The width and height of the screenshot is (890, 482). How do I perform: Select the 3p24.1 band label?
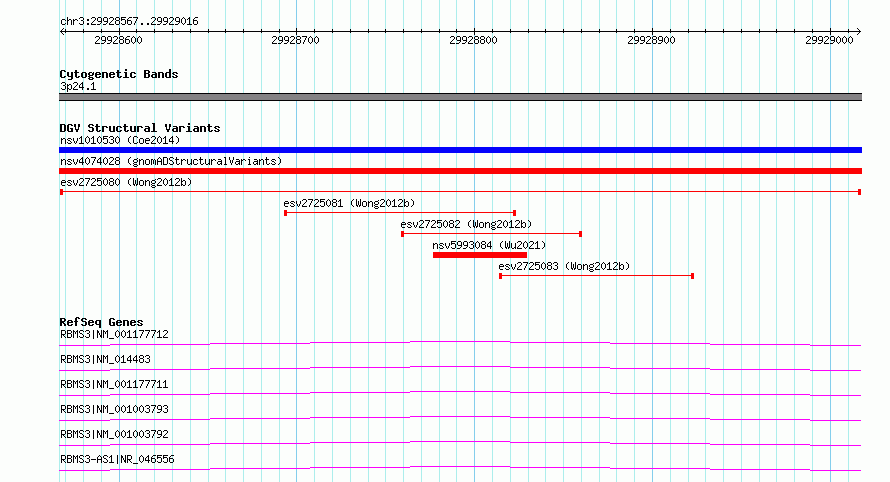[78, 86]
